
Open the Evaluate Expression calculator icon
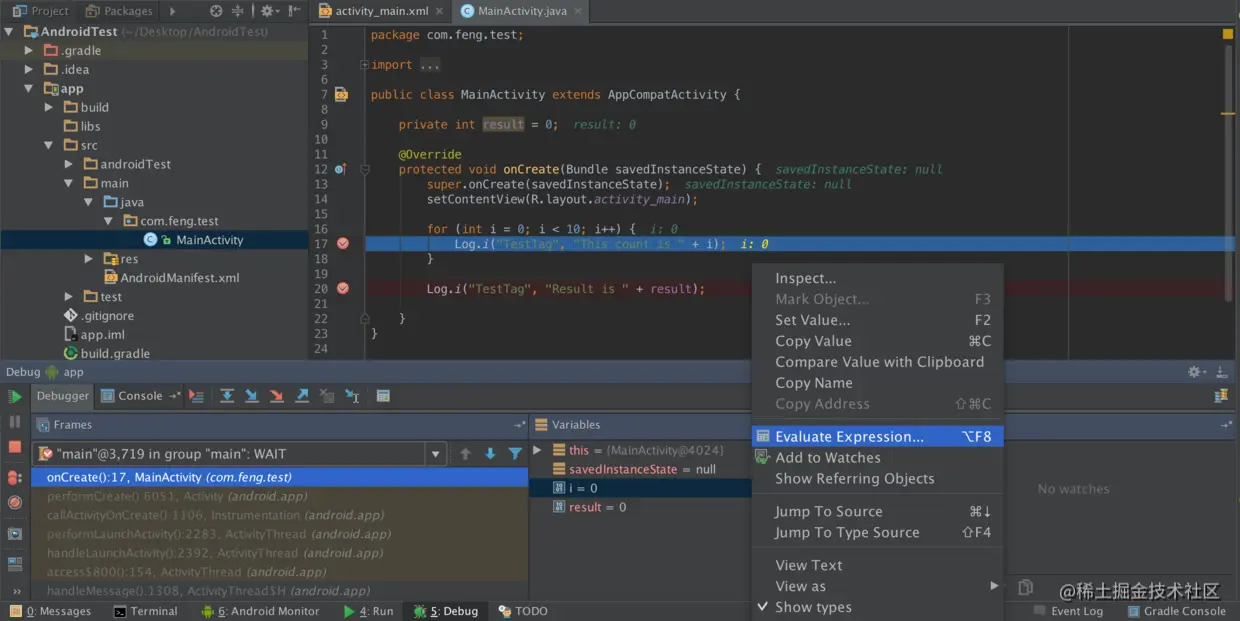383,397
